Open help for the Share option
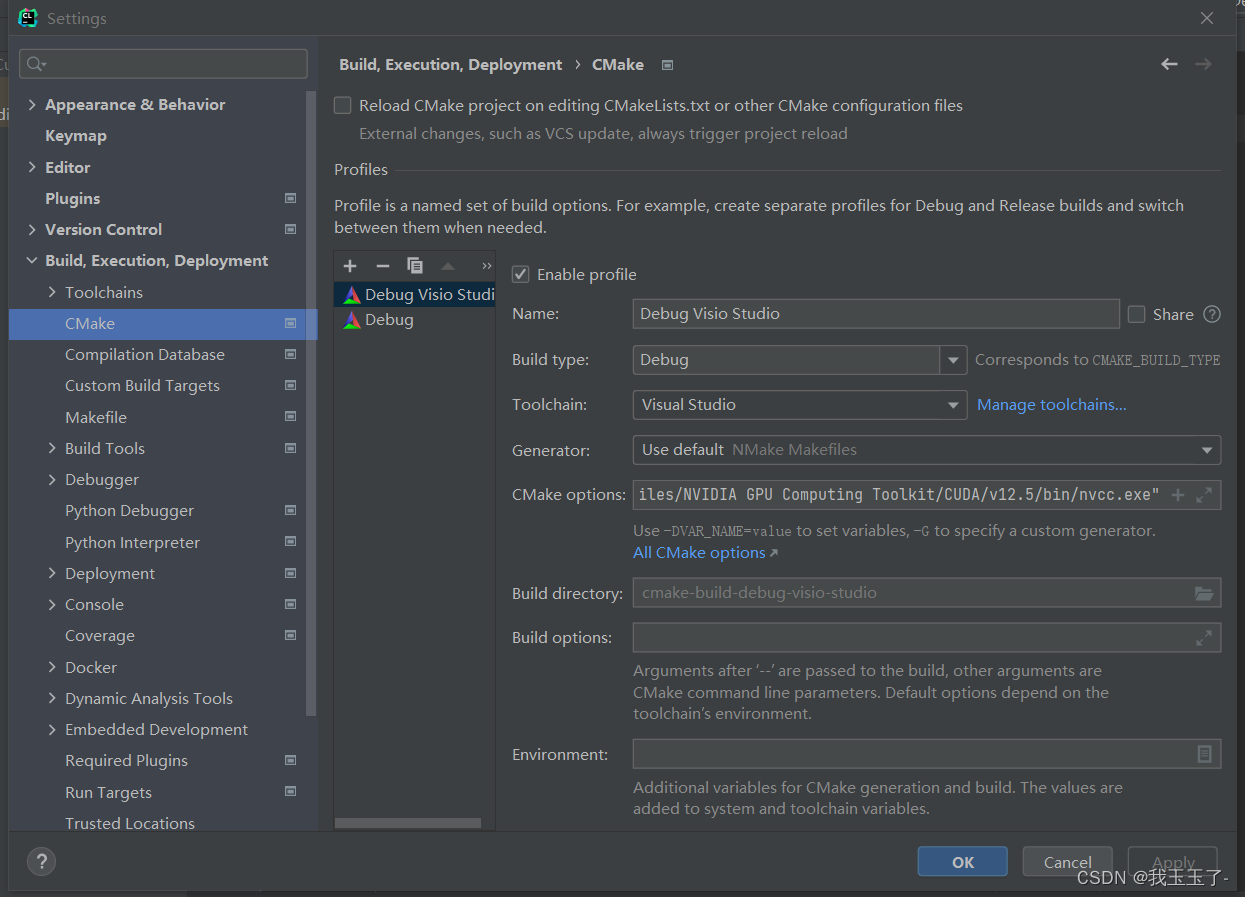 [1212, 314]
